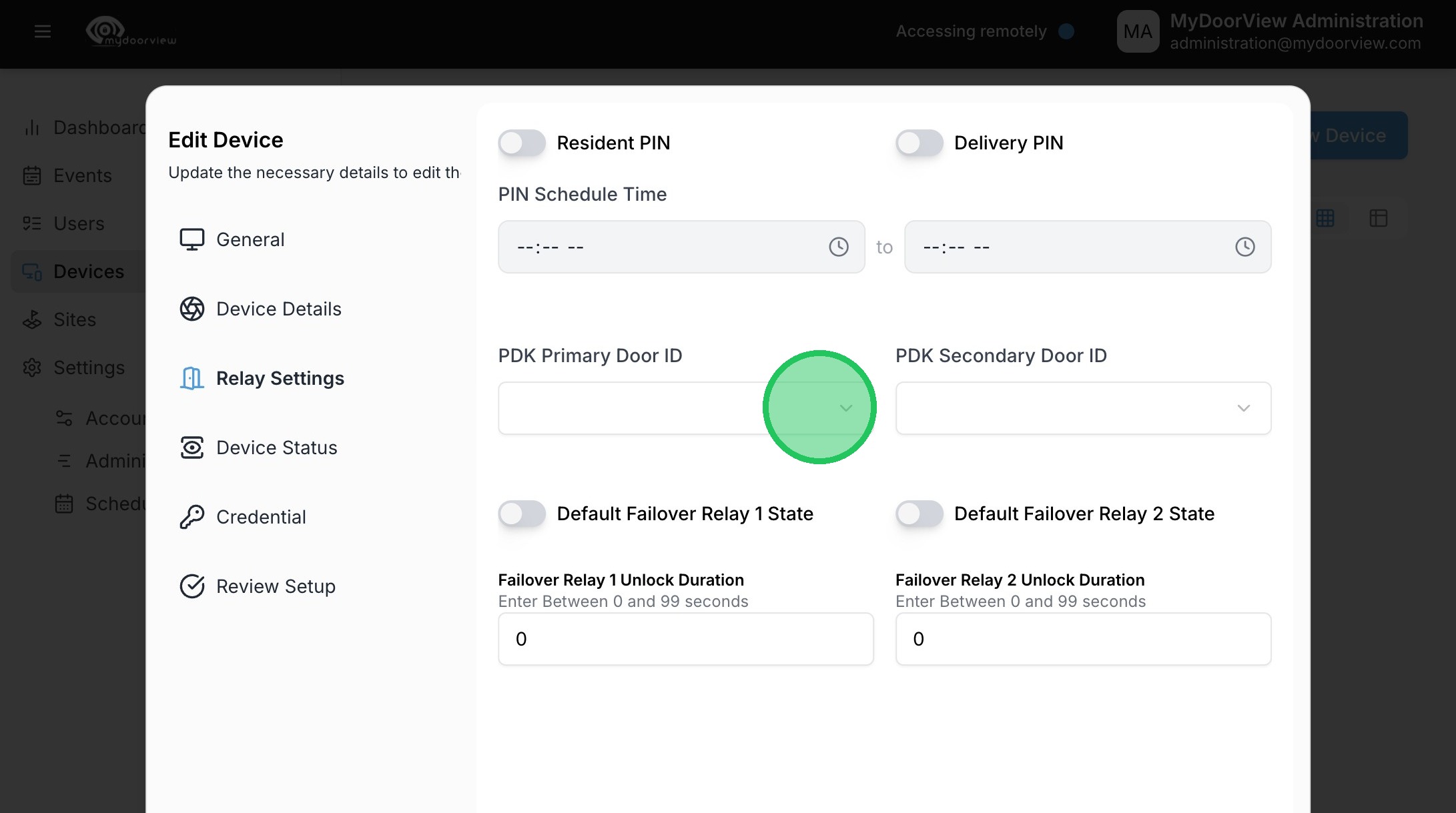The width and height of the screenshot is (1456, 813).
Task: Click the clock icon in start time field
Action: click(838, 247)
